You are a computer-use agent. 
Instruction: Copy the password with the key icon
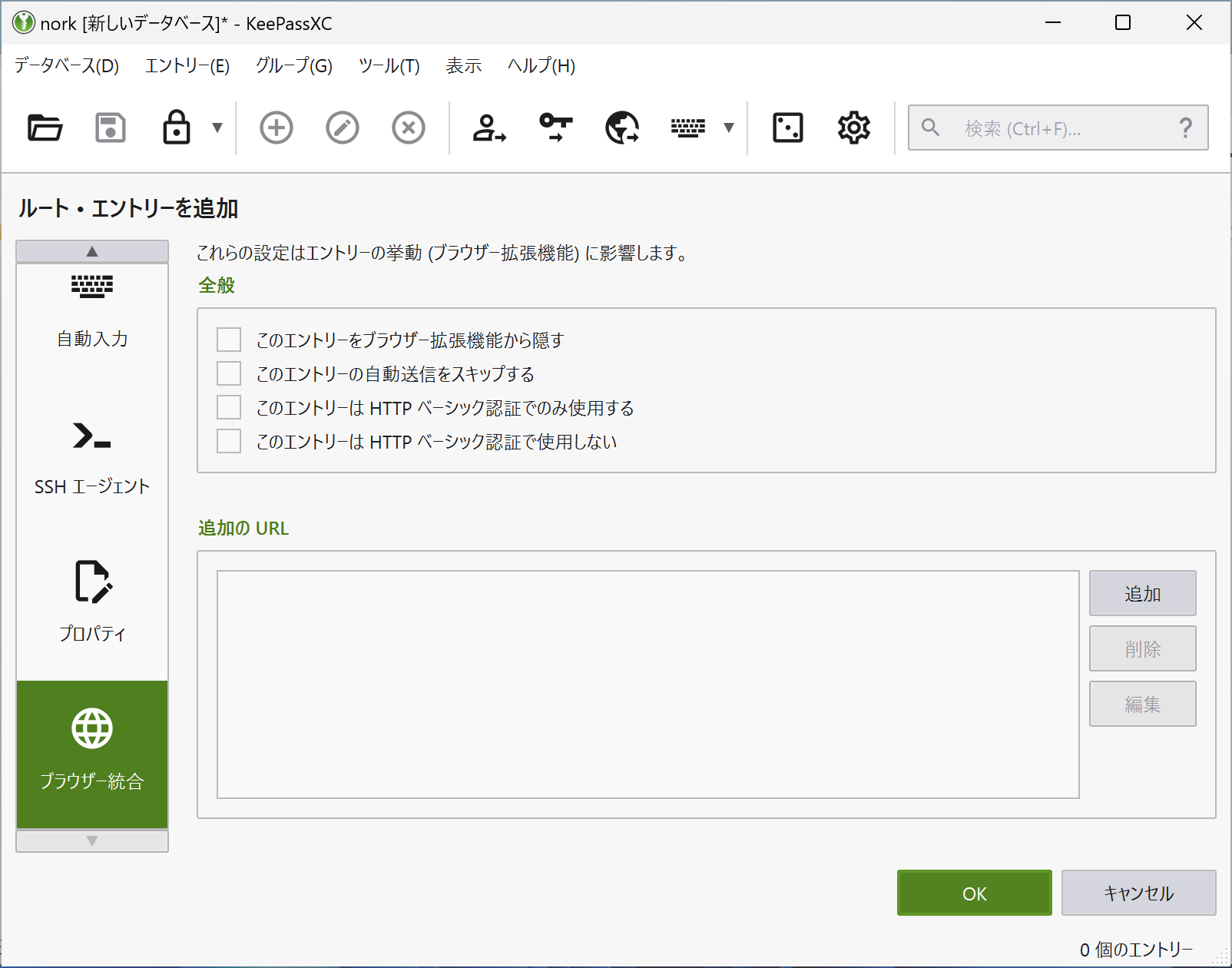pyautogui.click(x=555, y=128)
